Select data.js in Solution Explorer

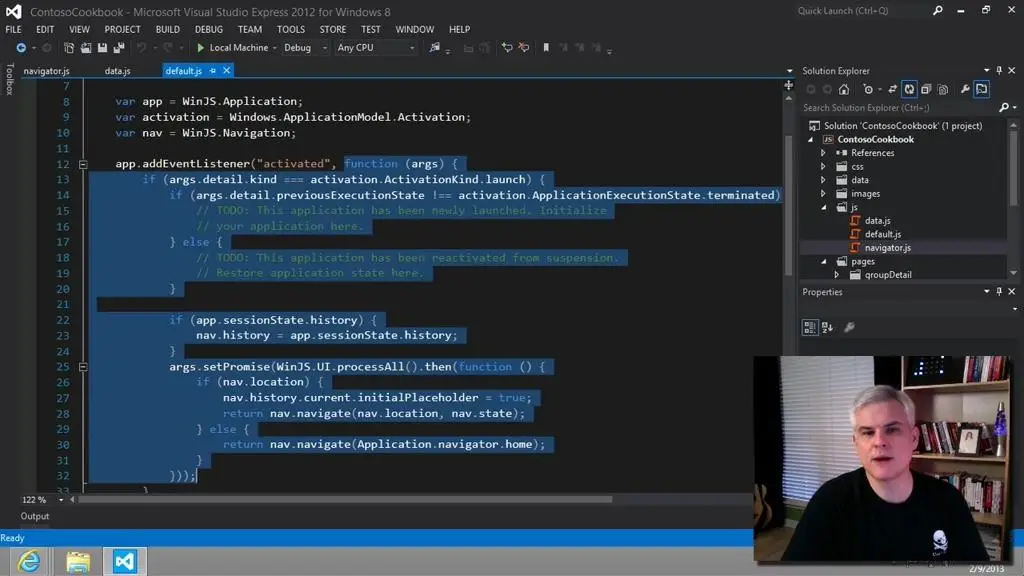pyautogui.click(x=877, y=221)
